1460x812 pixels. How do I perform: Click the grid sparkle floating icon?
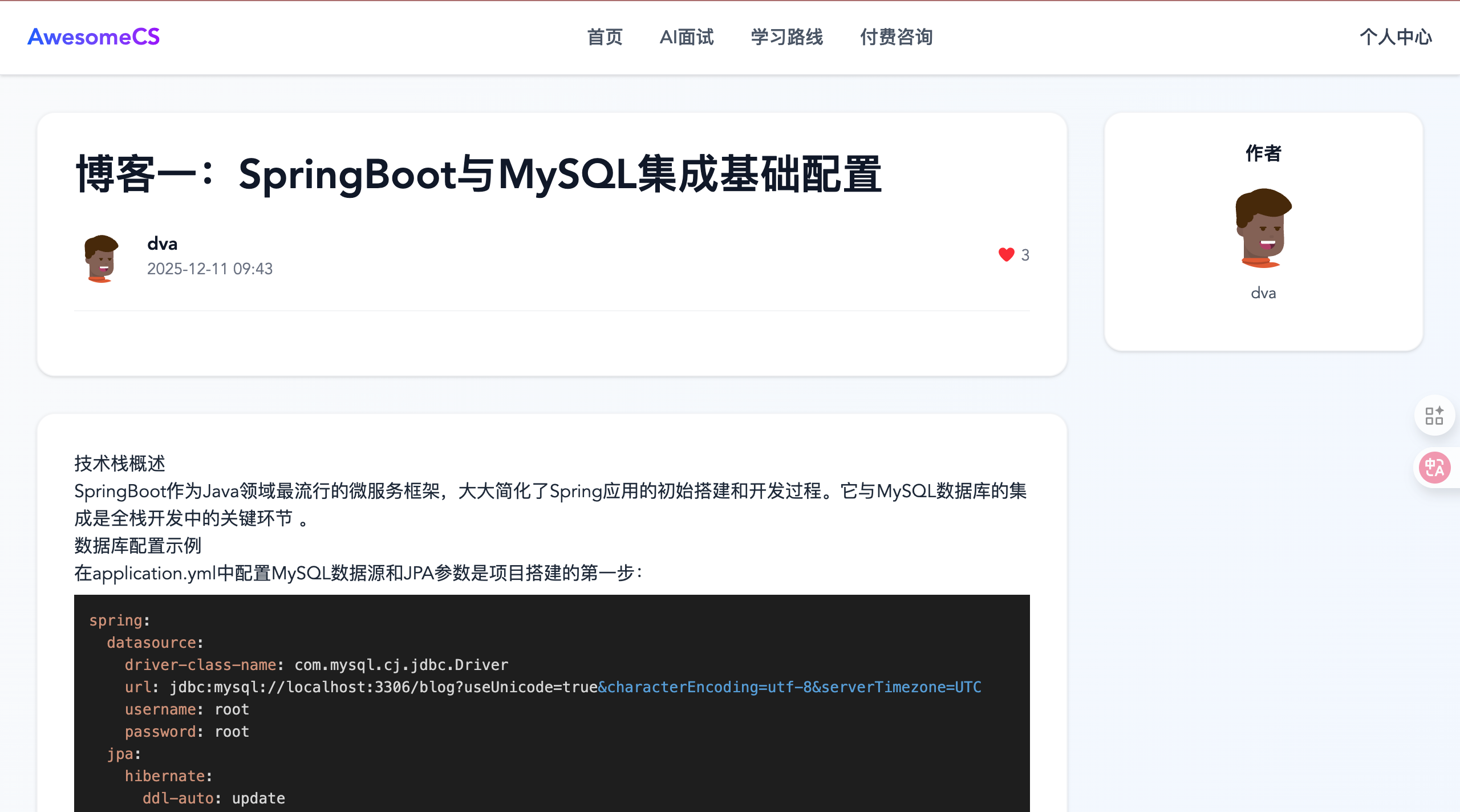[x=1434, y=416]
